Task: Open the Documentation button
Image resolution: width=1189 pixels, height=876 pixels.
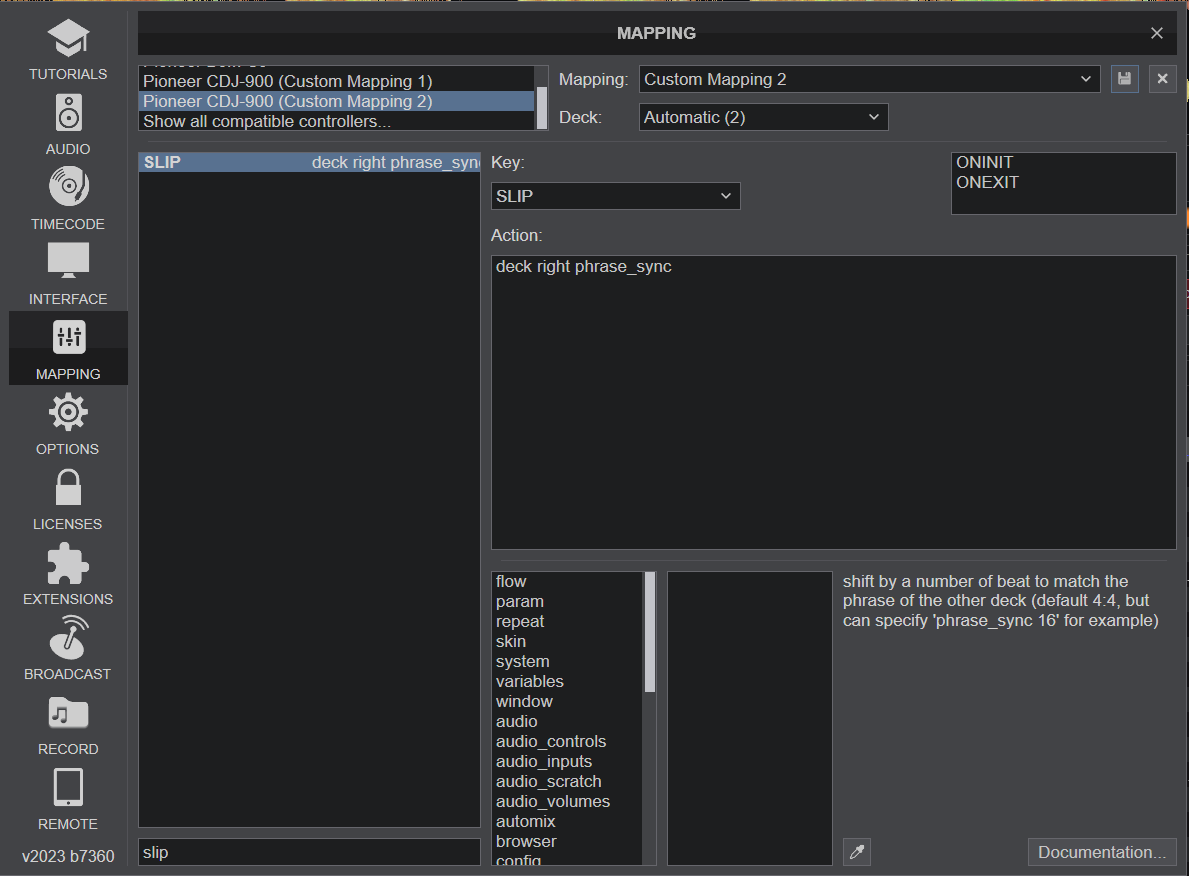Action: [x=1102, y=852]
